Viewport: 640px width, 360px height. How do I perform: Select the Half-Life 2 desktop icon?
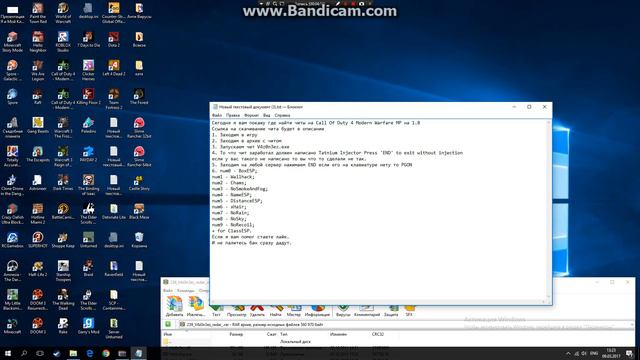(x=38, y=269)
